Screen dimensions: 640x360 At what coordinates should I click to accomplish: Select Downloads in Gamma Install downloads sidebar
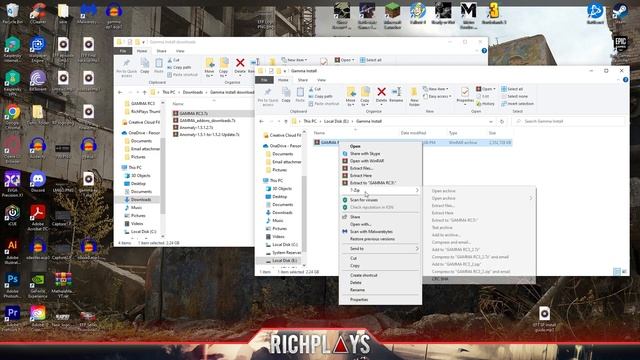tap(140, 200)
